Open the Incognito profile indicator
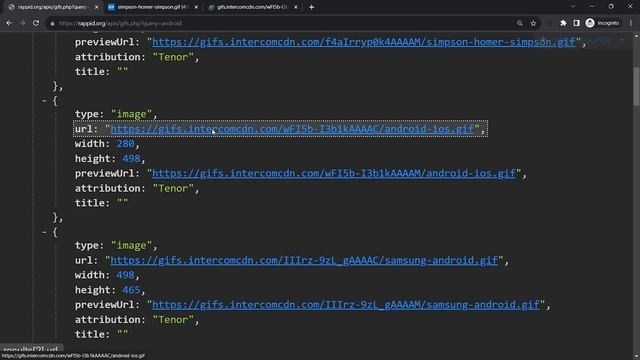This screenshot has height=360, width=640. pyautogui.click(x=602, y=23)
